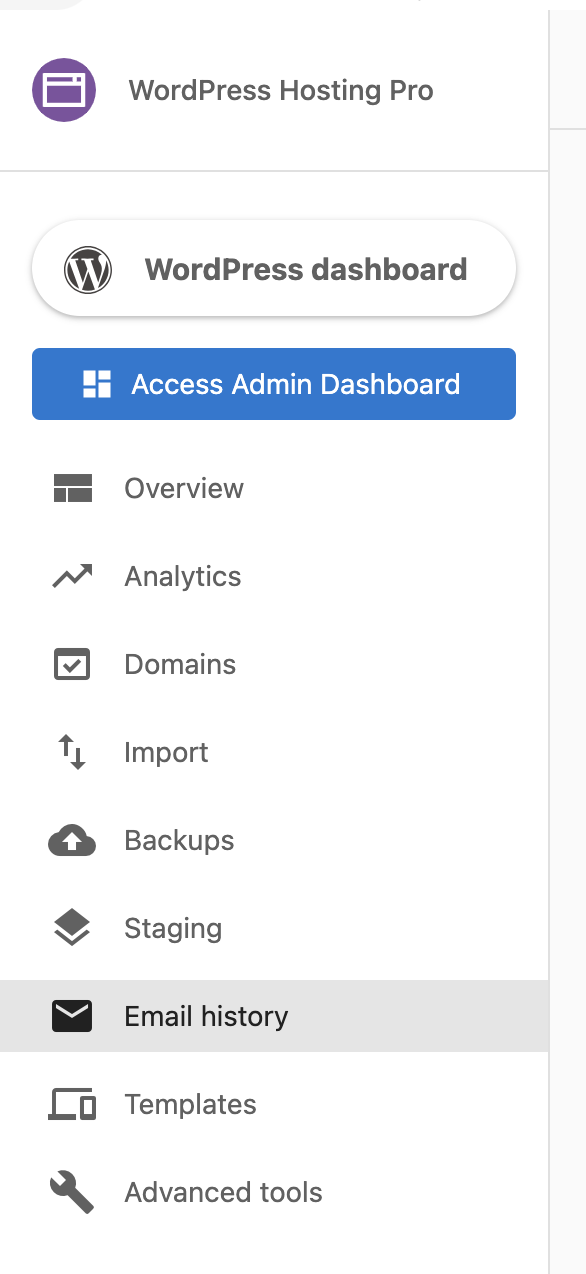The image size is (586, 1274).
Task: Click the WordPress logo icon
Action: point(88,270)
